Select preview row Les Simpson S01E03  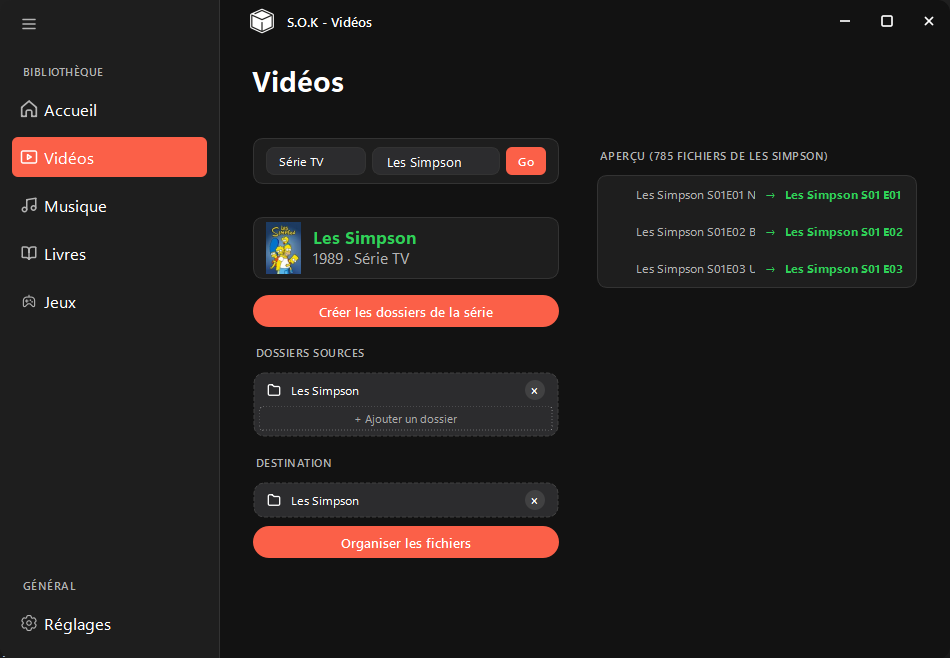point(757,269)
